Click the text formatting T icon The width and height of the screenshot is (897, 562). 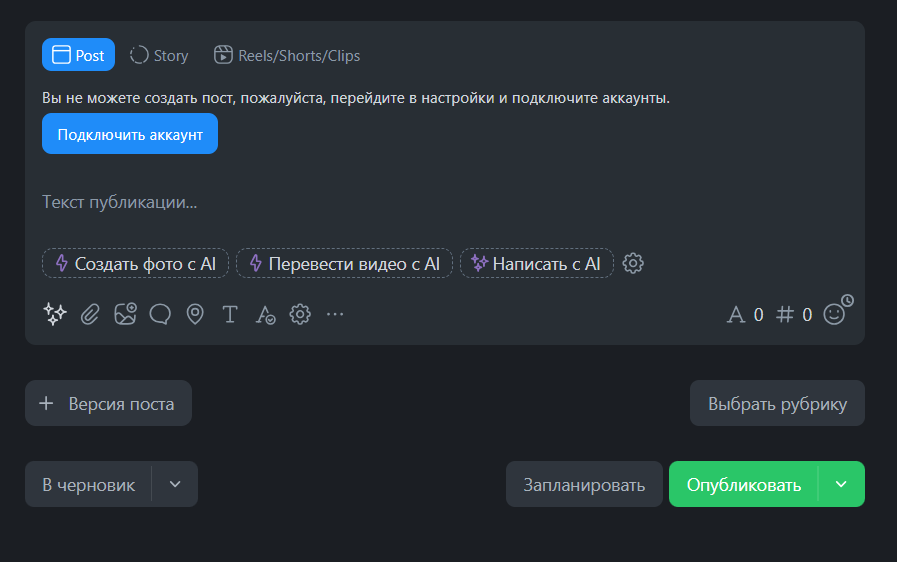click(230, 314)
